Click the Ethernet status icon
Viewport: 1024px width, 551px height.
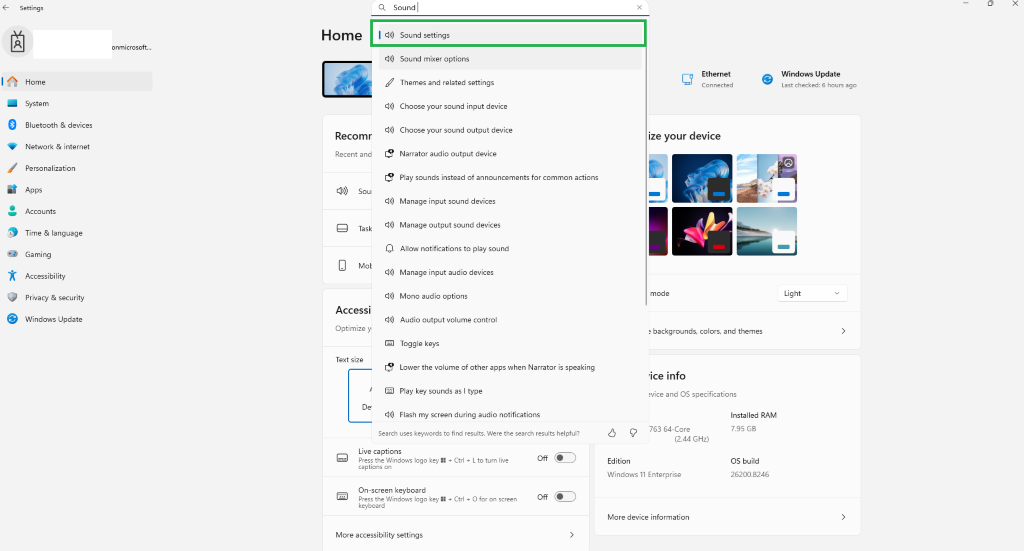pos(687,79)
